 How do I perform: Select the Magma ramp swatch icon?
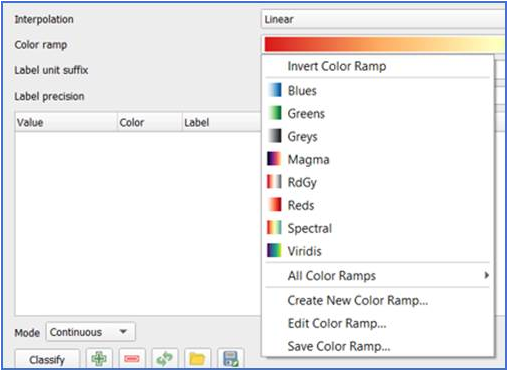274,159
